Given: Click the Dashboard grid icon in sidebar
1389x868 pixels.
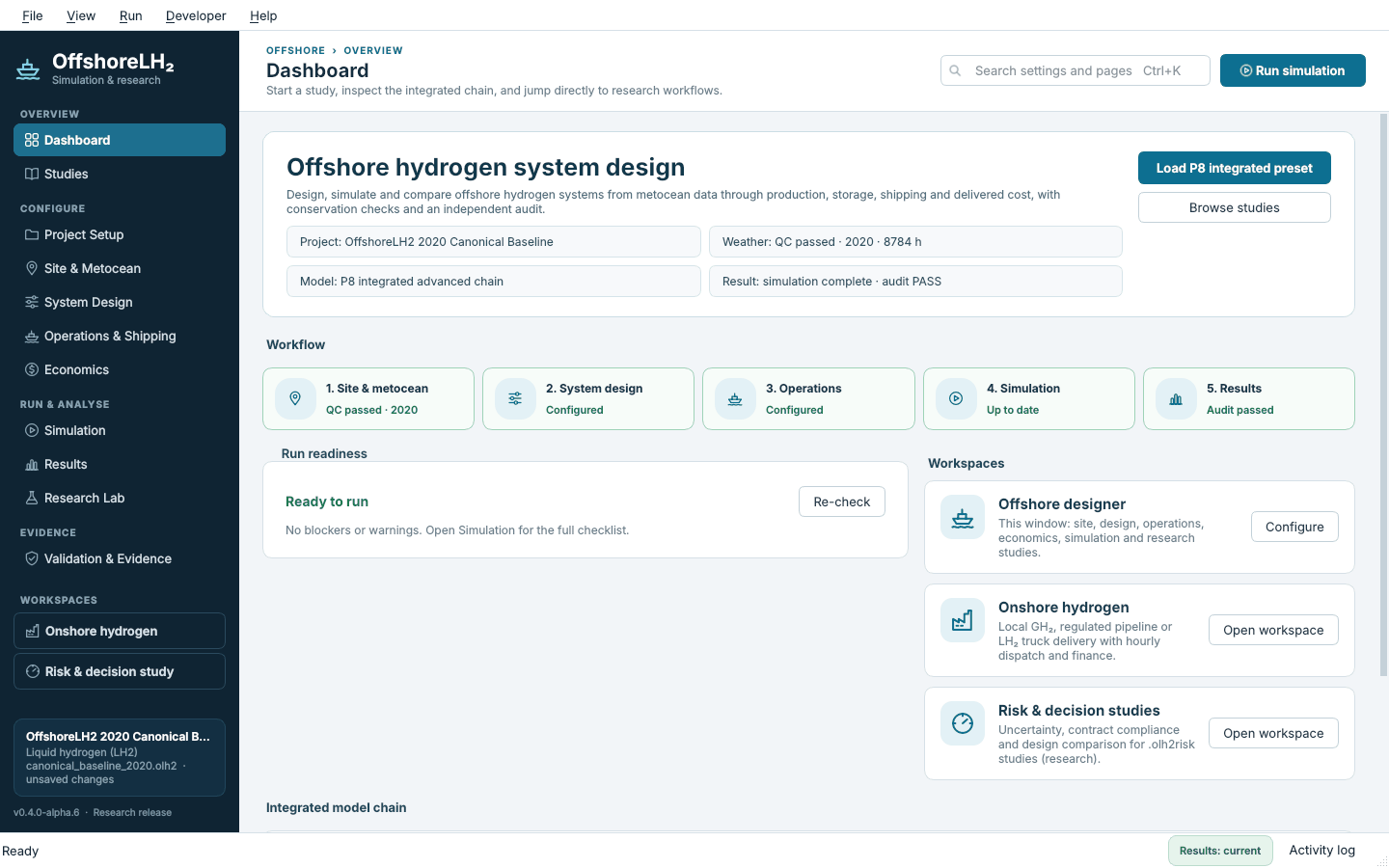Looking at the screenshot, I should (x=32, y=140).
